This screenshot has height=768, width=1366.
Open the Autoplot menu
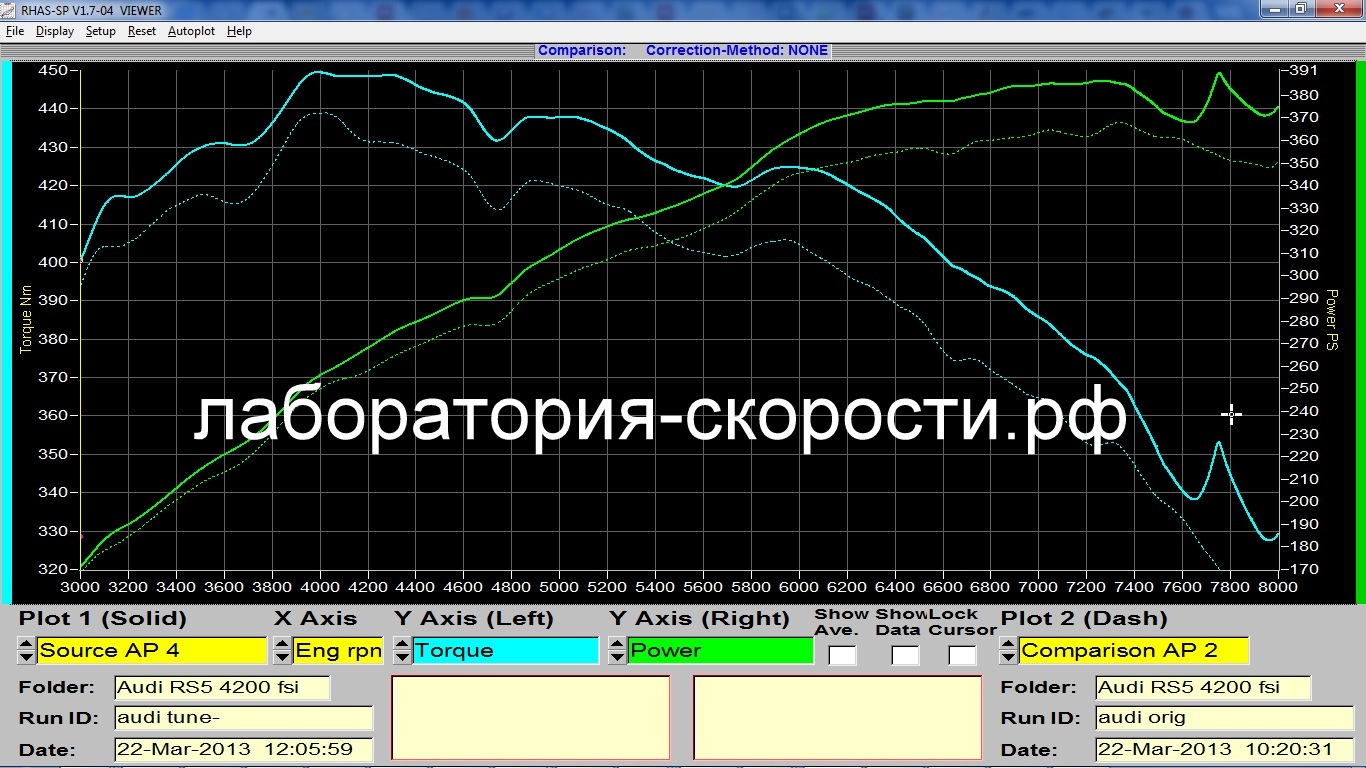pyautogui.click(x=191, y=31)
